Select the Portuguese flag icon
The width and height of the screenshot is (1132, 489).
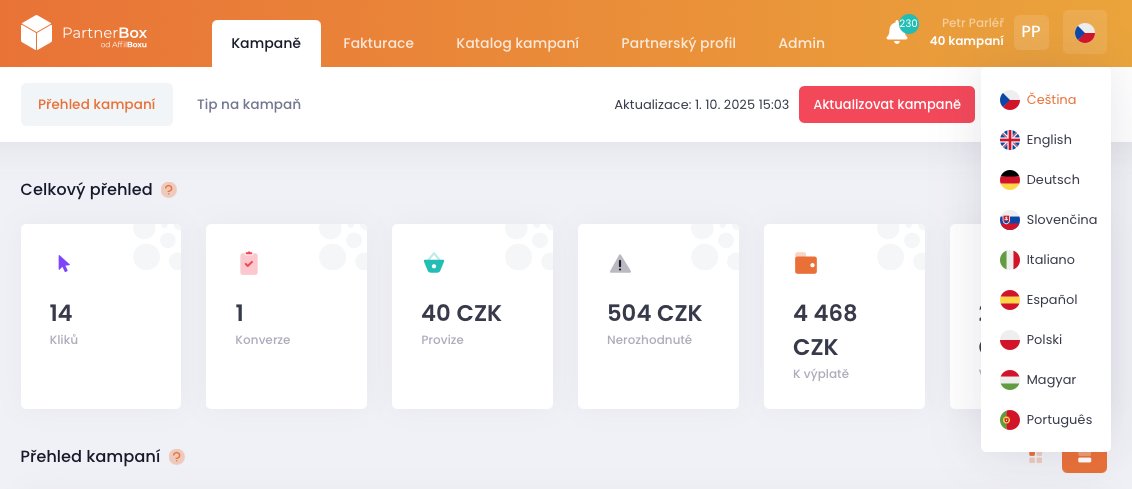point(1009,420)
